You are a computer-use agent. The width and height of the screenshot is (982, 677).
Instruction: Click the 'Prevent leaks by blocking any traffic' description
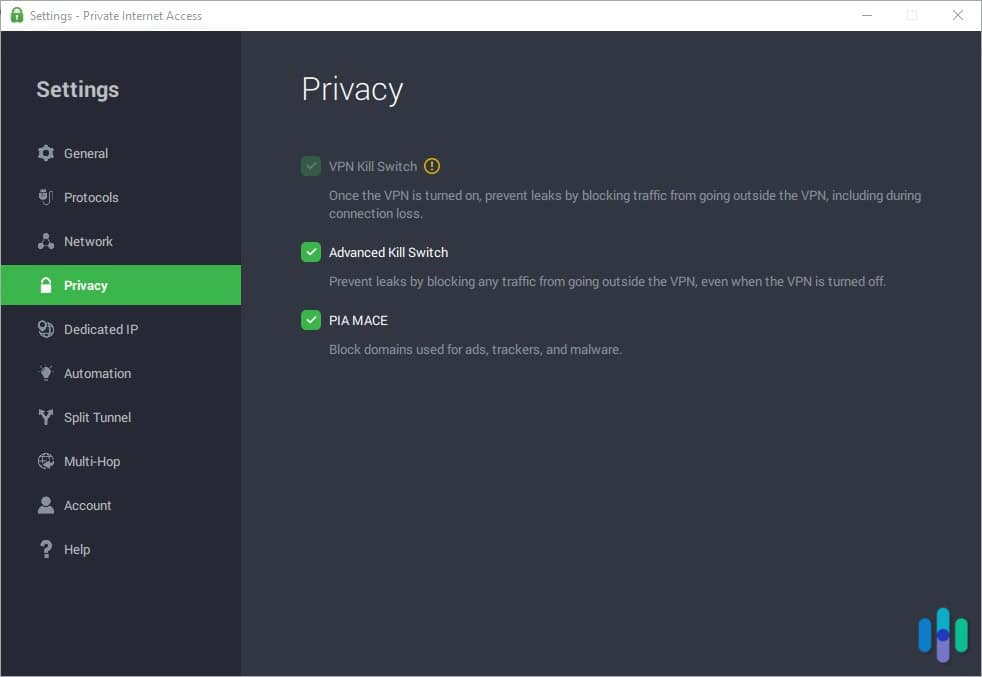(607, 282)
